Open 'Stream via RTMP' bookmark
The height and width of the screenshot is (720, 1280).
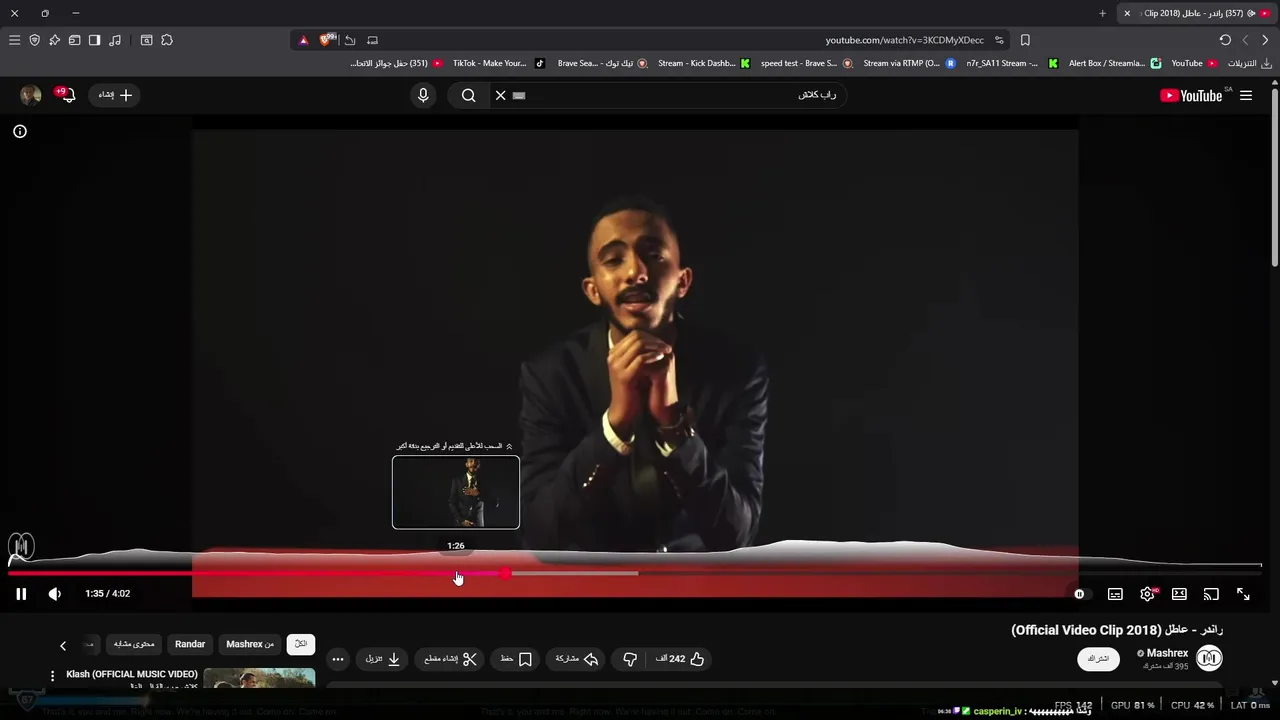click(909, 63)
